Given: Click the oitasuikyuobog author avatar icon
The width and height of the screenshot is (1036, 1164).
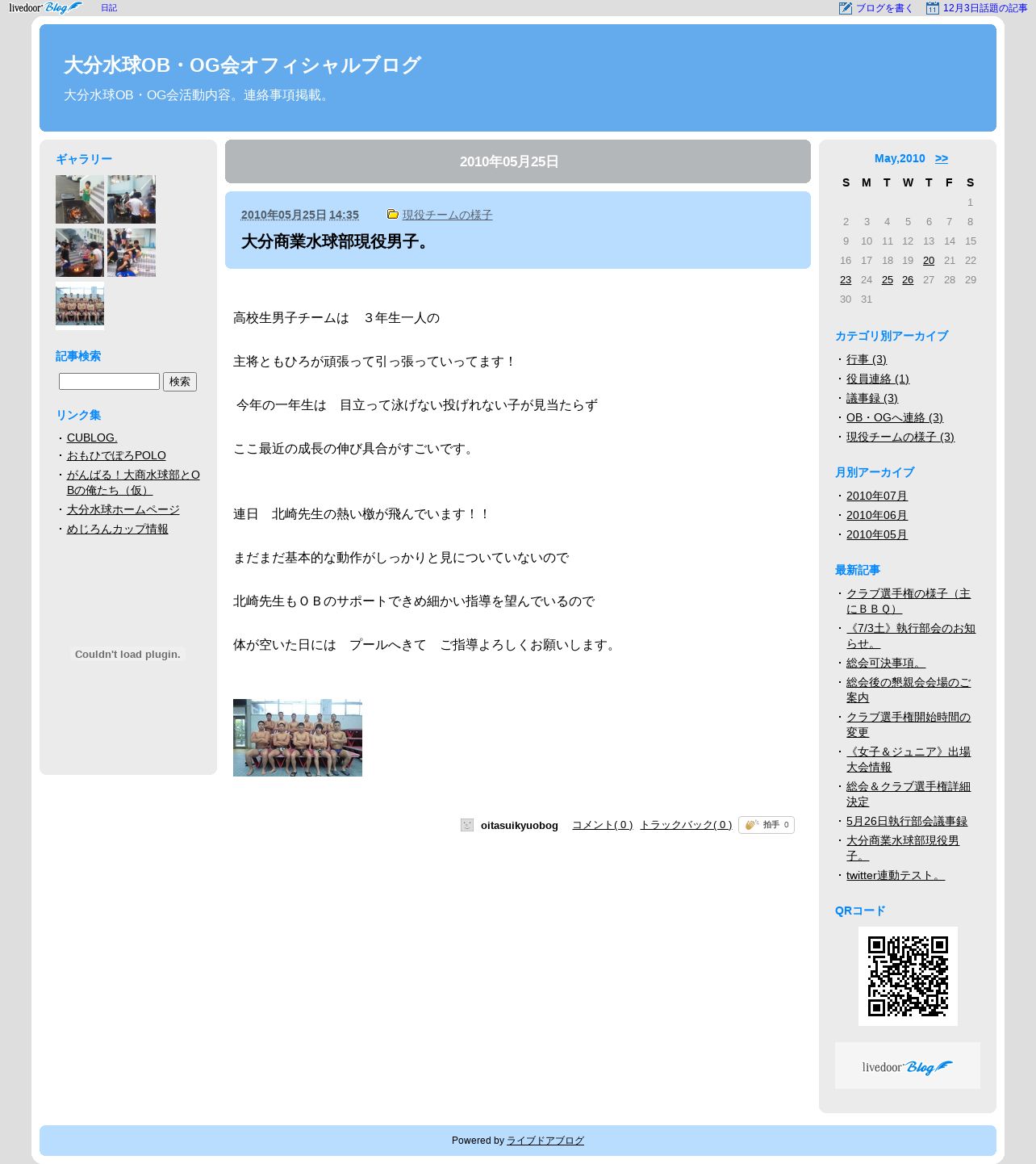Looking at the screenshot, I should pos(467,825).
